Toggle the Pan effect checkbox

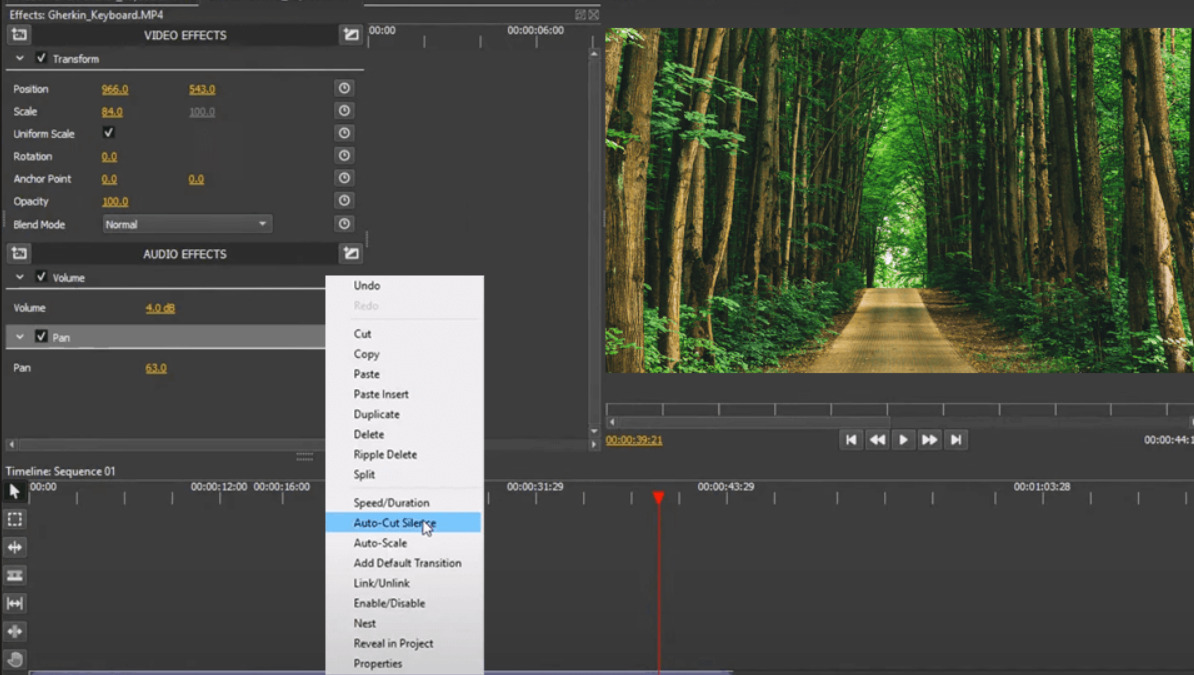pos(42,336)
